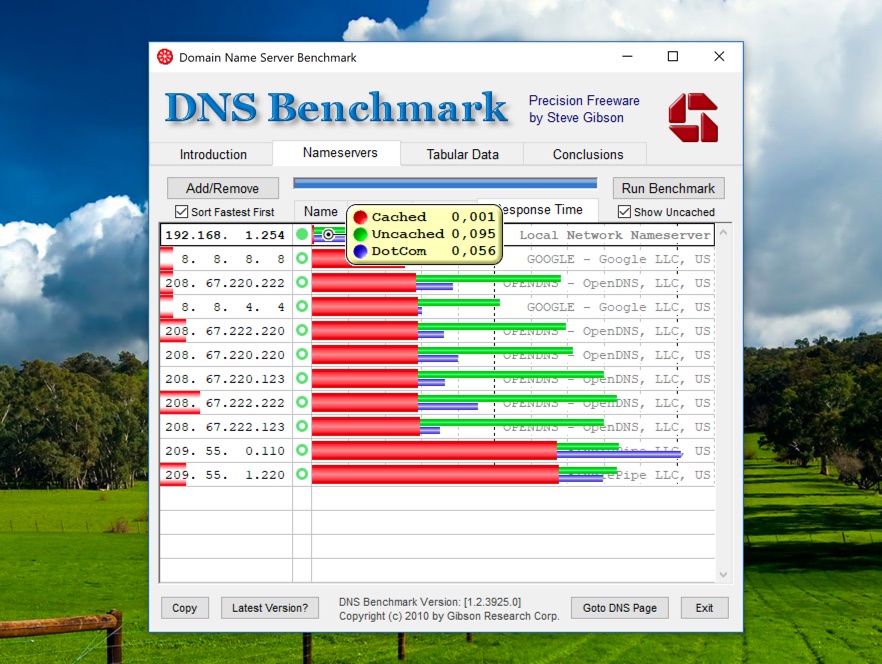Screen dimensions: 882x664
Task: Click the benchmark activity spinner on the first row
Action: 327,234
